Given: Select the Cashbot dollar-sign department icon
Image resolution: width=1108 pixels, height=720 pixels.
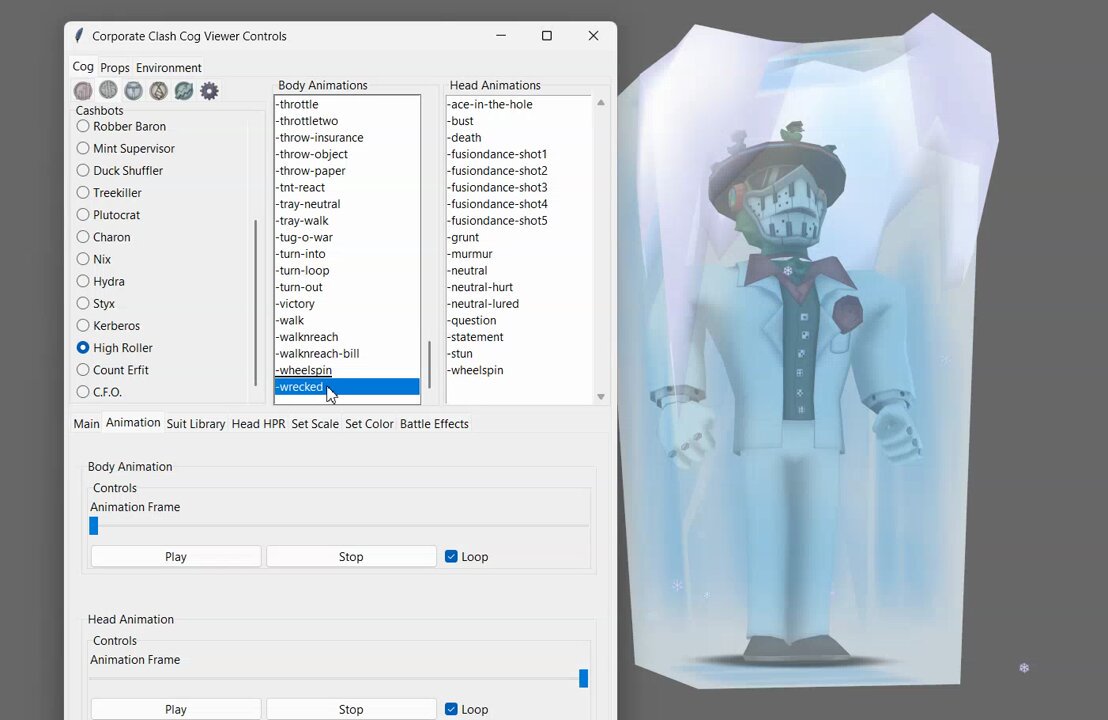Looking at the screenshot, I should pos(108,89).
